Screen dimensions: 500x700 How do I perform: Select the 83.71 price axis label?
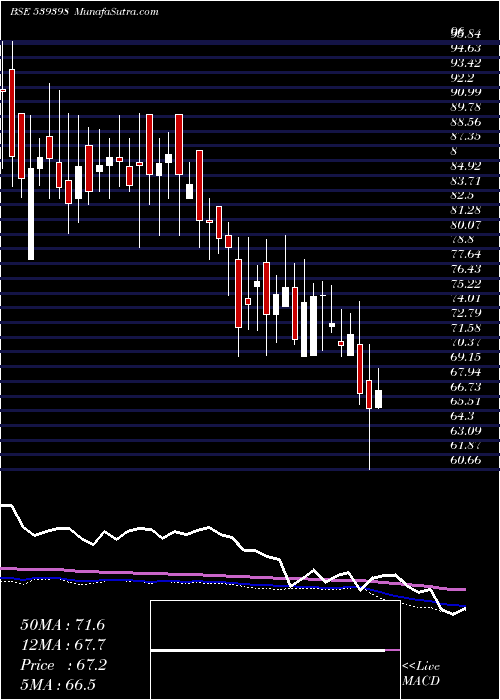pos(466,181)
